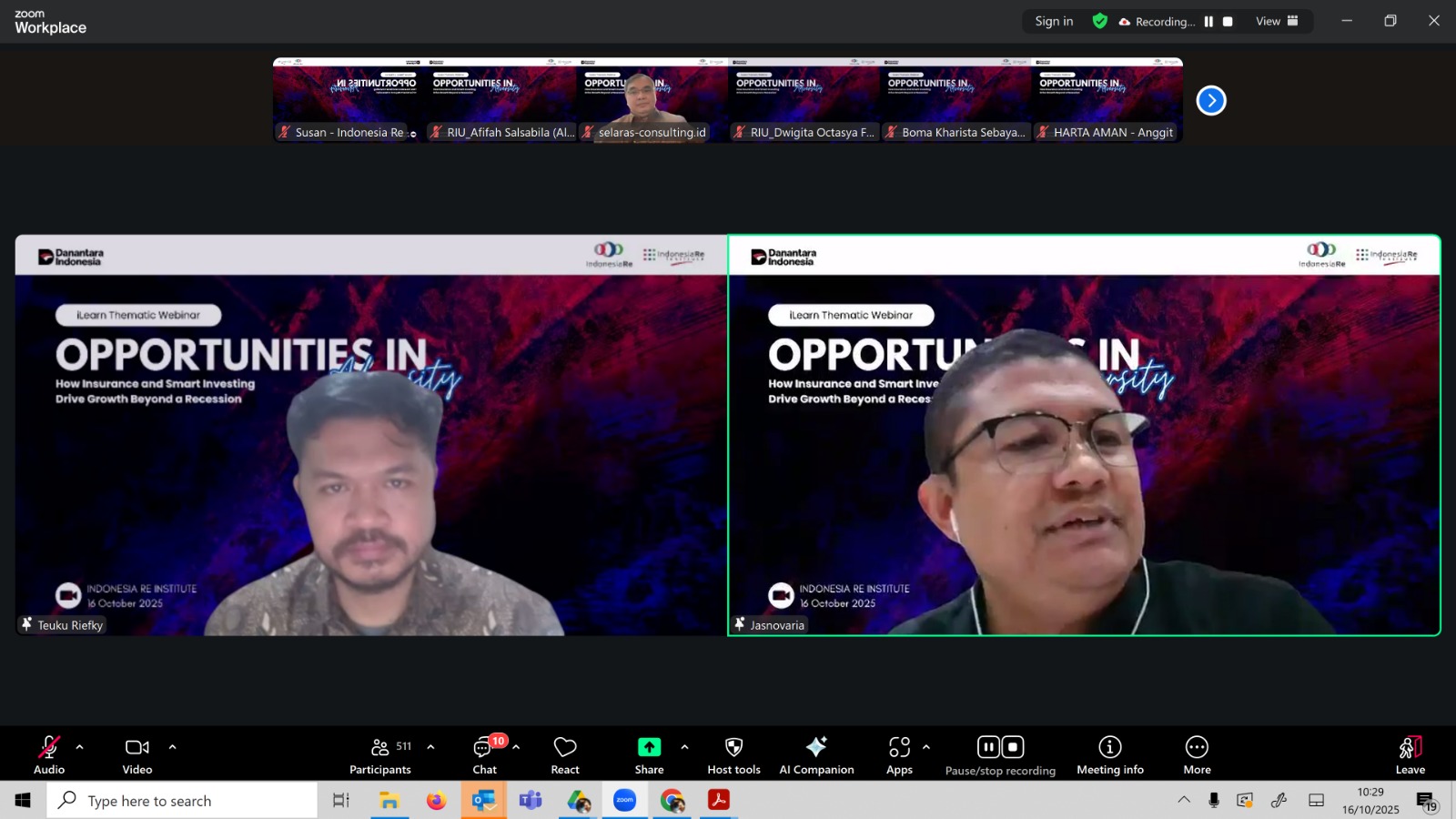Open the Participants panel

(x=380, y=755)
